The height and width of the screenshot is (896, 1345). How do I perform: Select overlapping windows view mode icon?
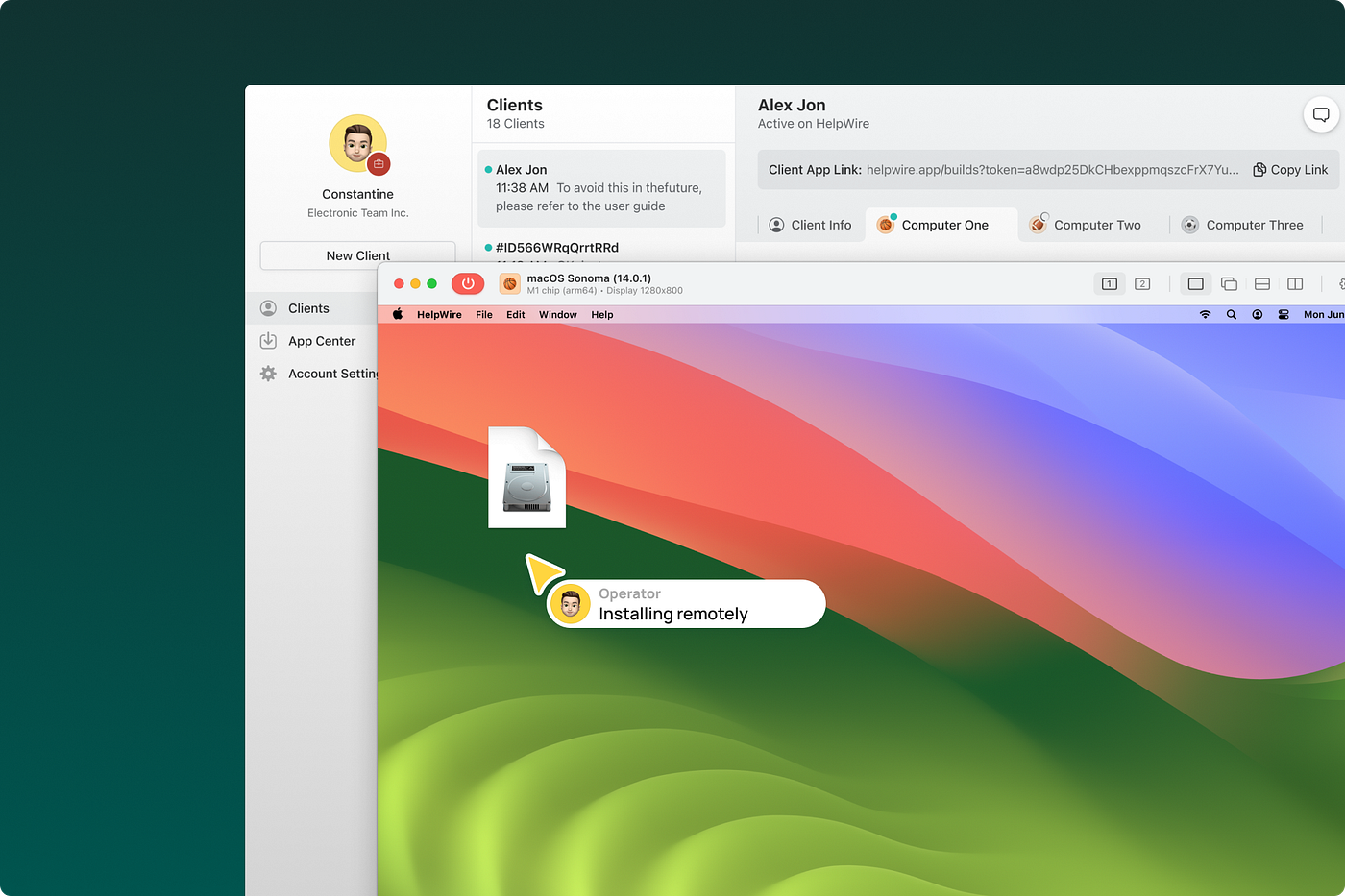[x=1229, y=283]
